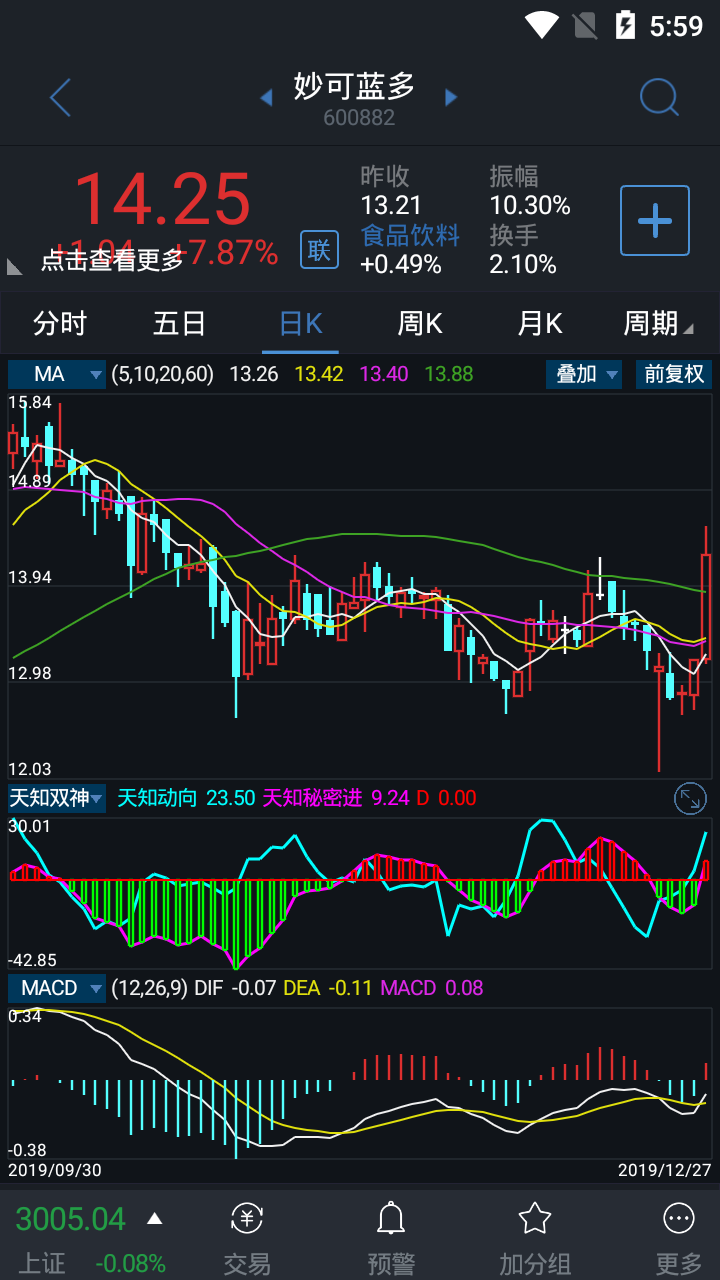
Task: Select the 五日 tab
Action: point(180,324)
